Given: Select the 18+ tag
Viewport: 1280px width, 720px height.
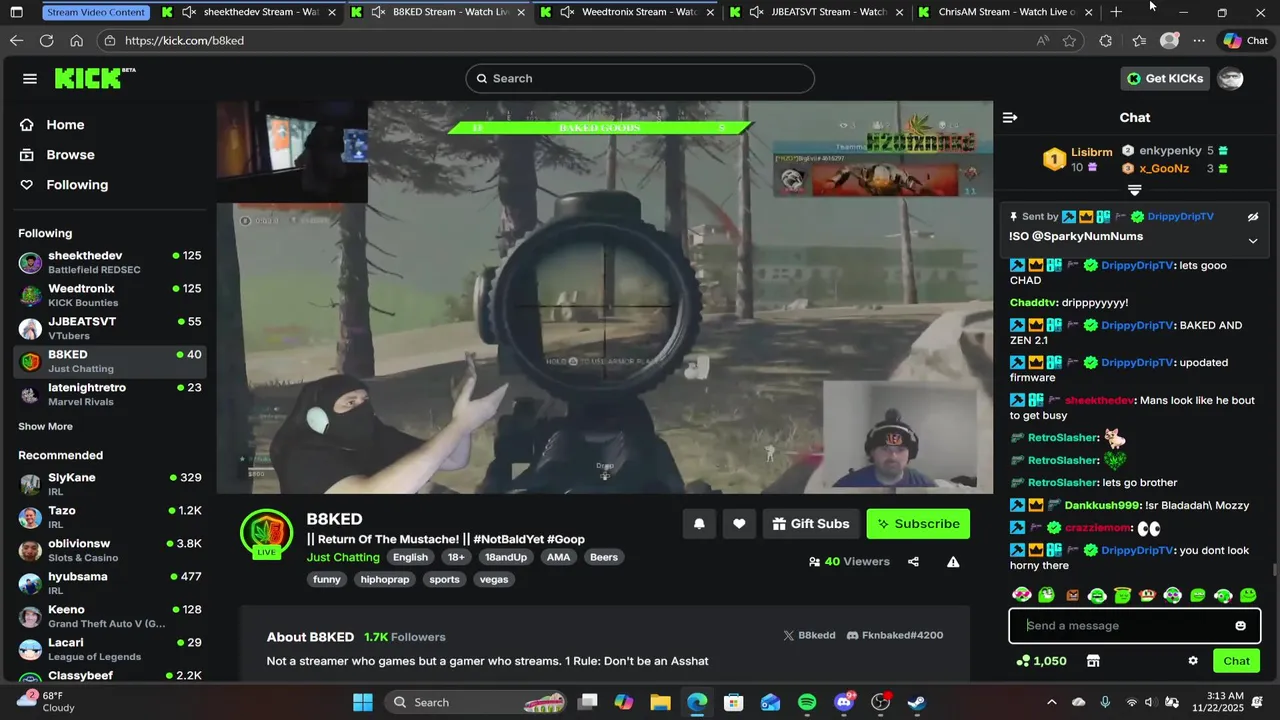Looking at the screenshot, I should 456,557.
